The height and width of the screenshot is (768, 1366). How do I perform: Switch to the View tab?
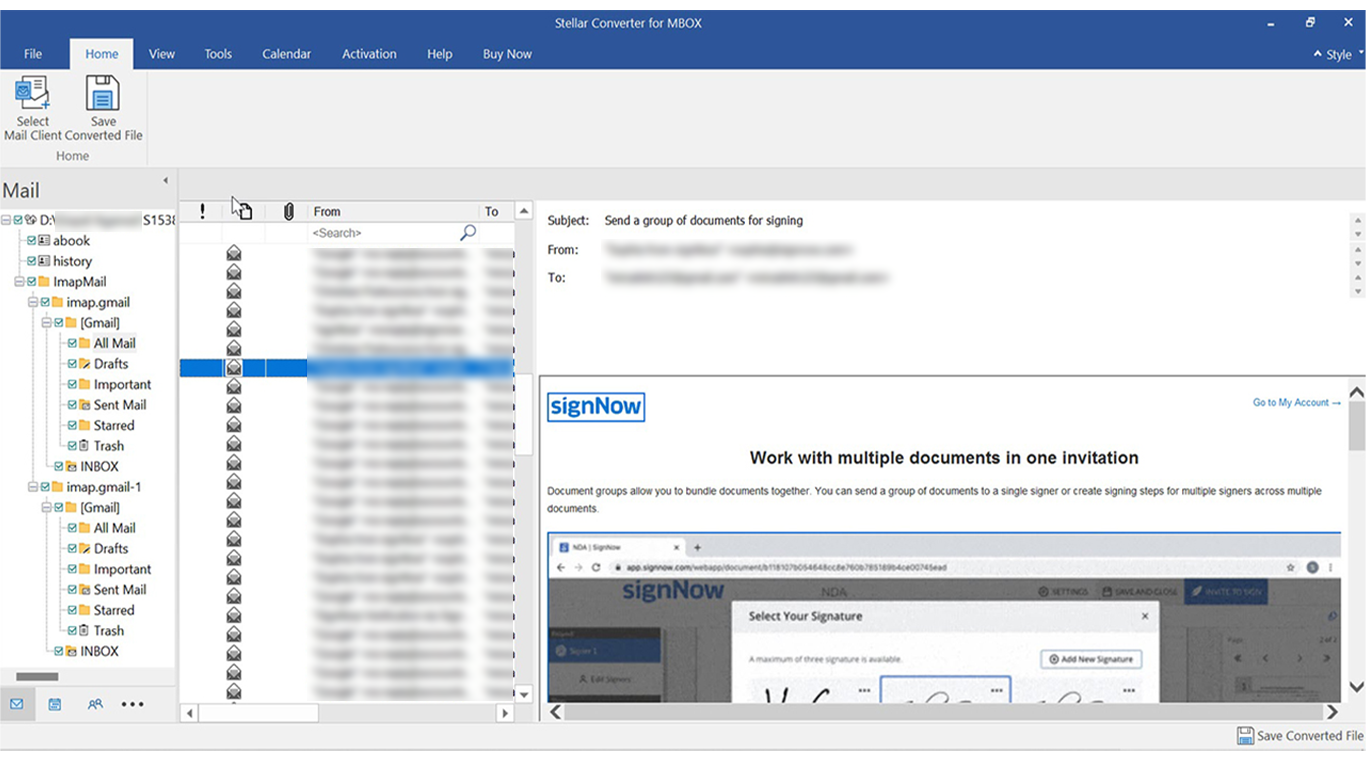162,54
